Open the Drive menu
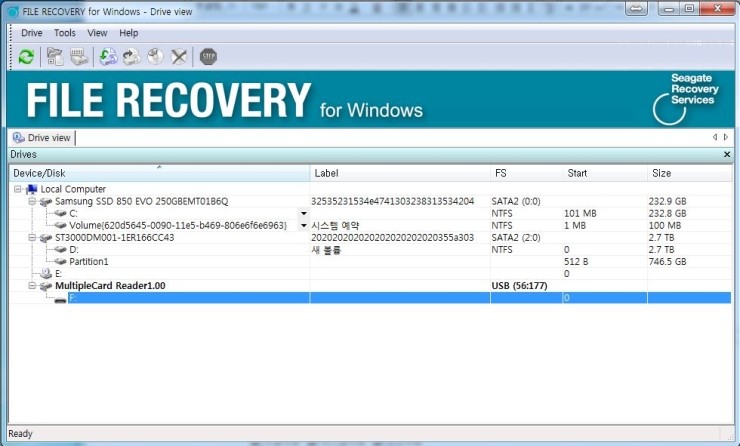The image size is (740, 446). [x=32, y=33]
